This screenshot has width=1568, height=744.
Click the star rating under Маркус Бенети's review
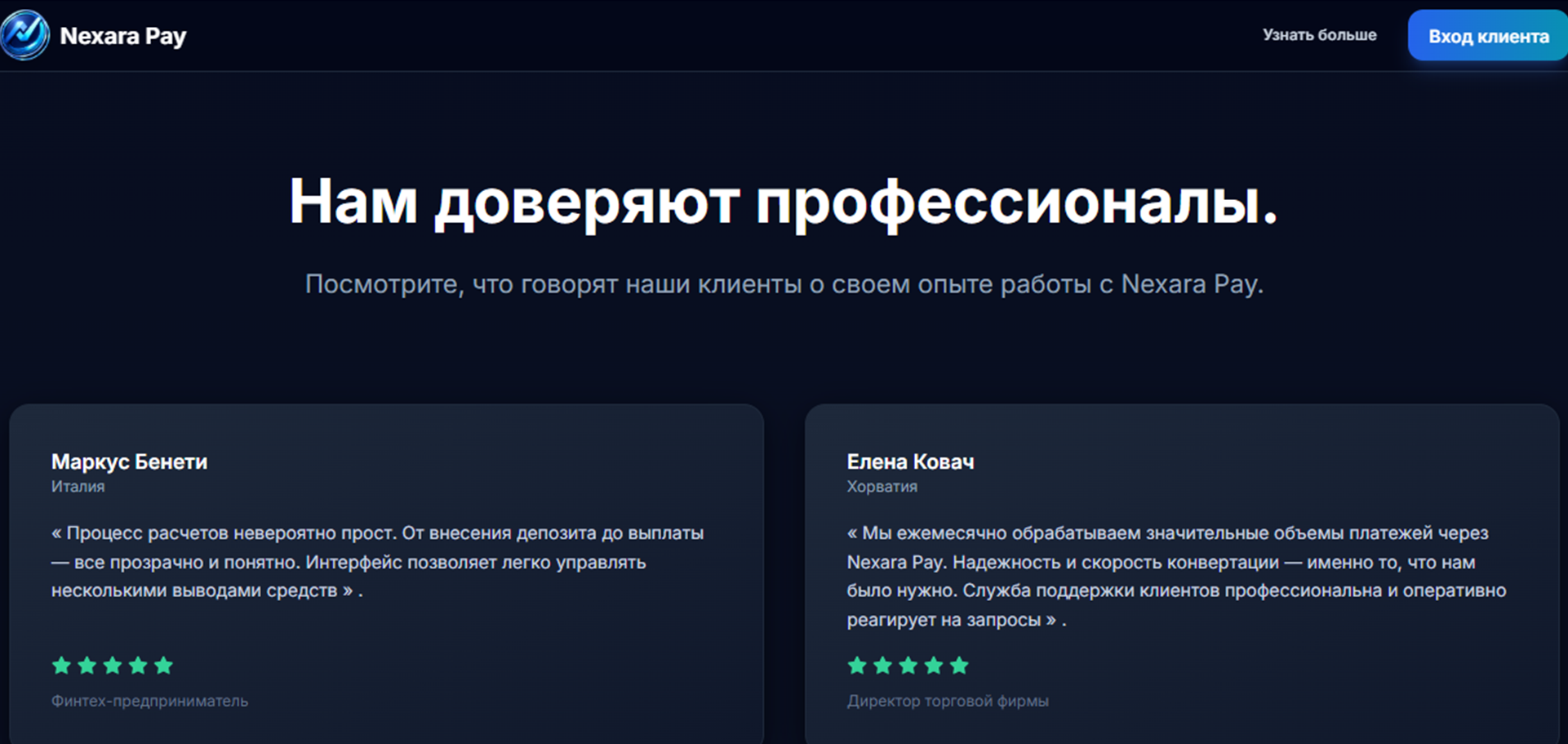[x=113, y=666]
